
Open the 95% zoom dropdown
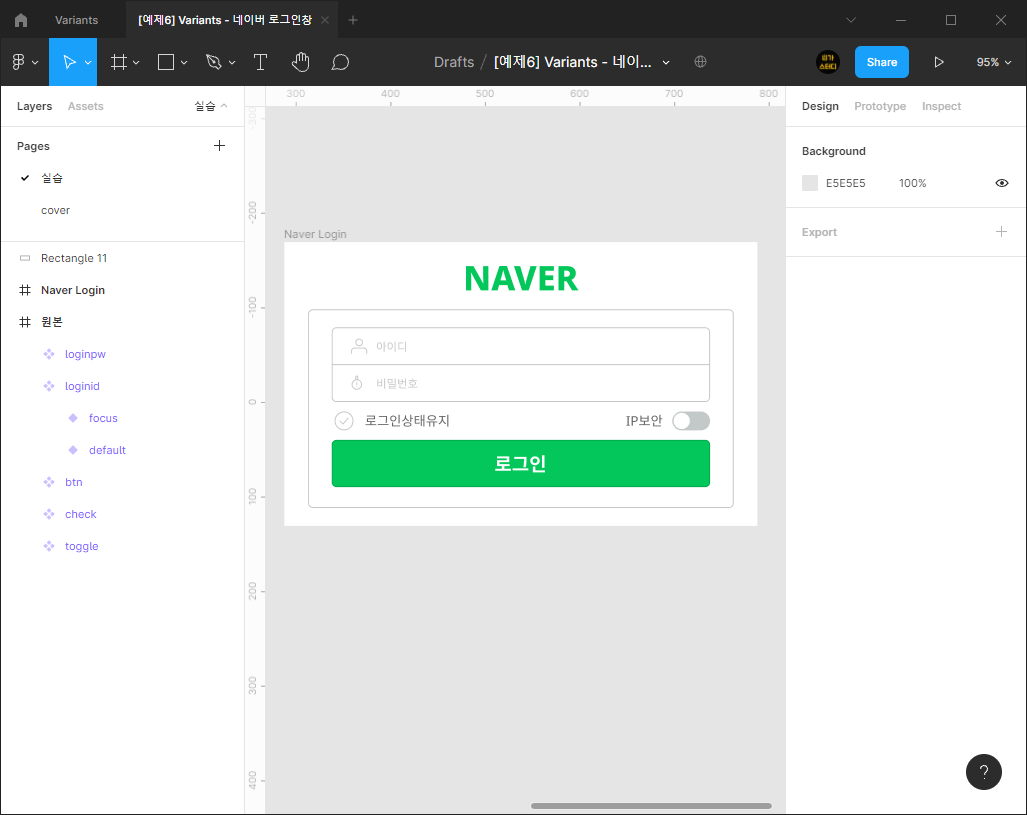point(994,62)
